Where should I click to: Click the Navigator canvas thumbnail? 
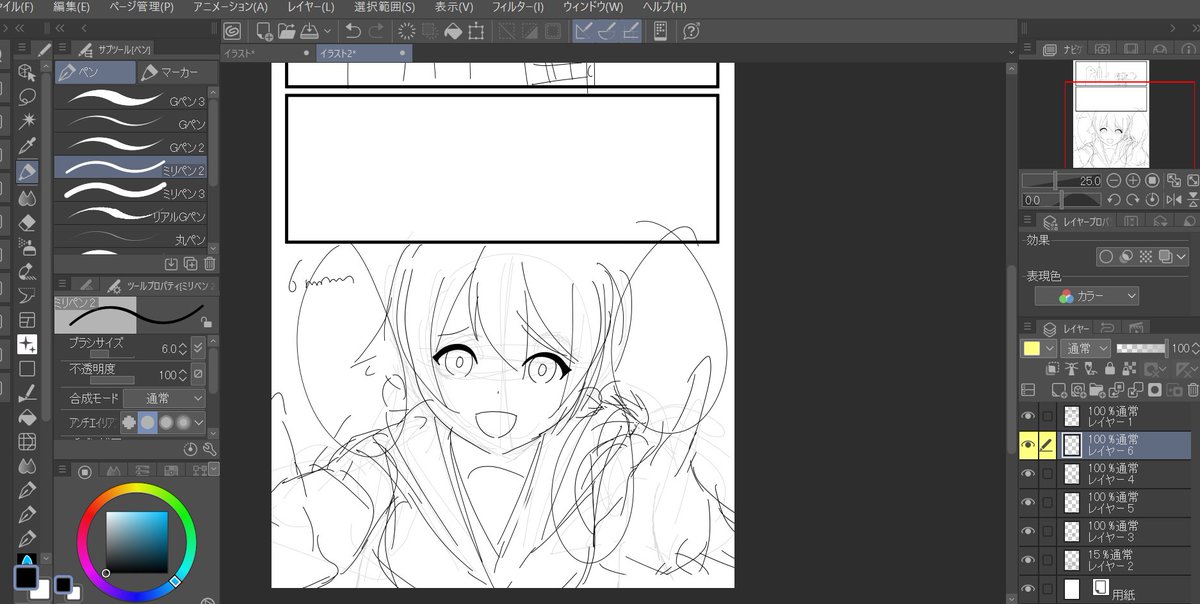pos(1111,114)
